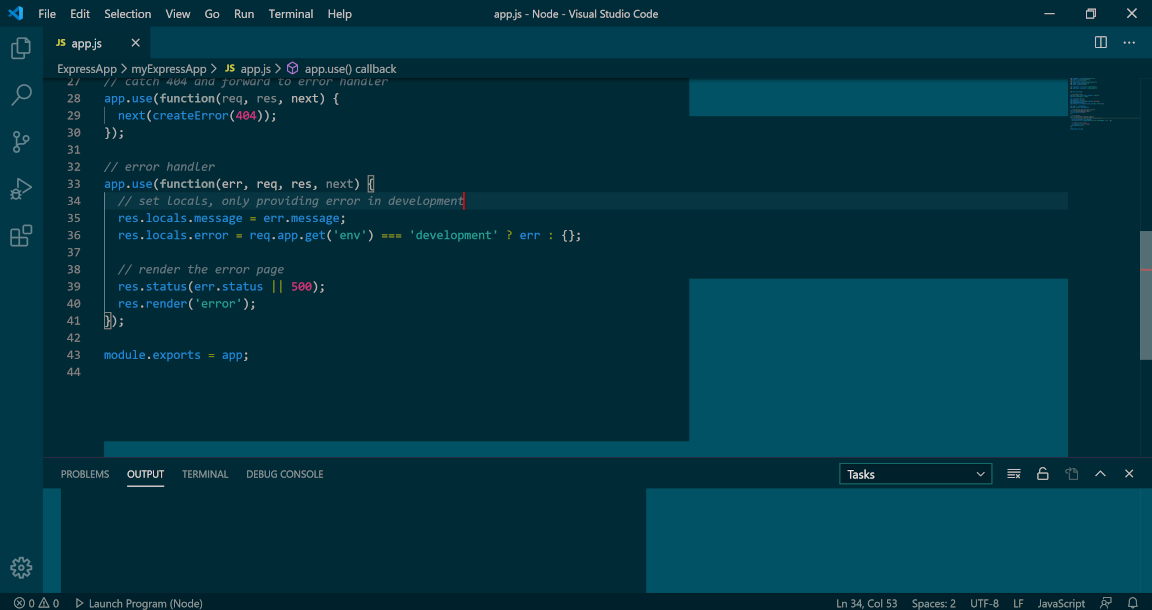Clear the Output panel
1152x610 pixels.
pyautogui.click(x=1014, y=474)
